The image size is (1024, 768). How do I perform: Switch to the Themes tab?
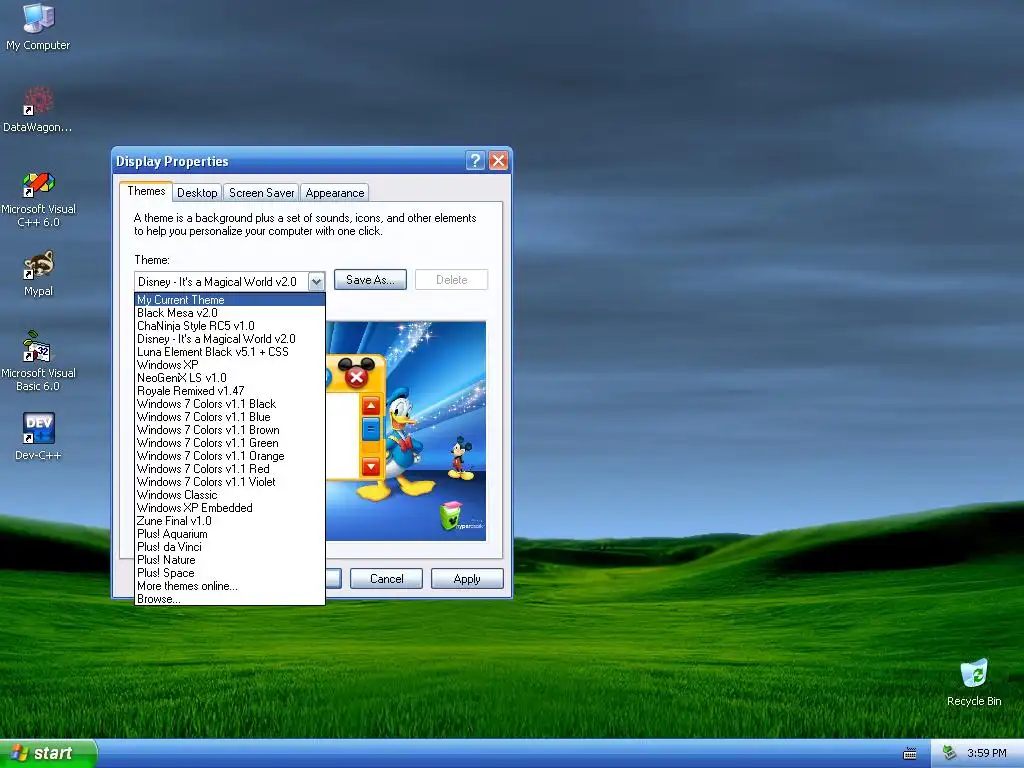146,191
